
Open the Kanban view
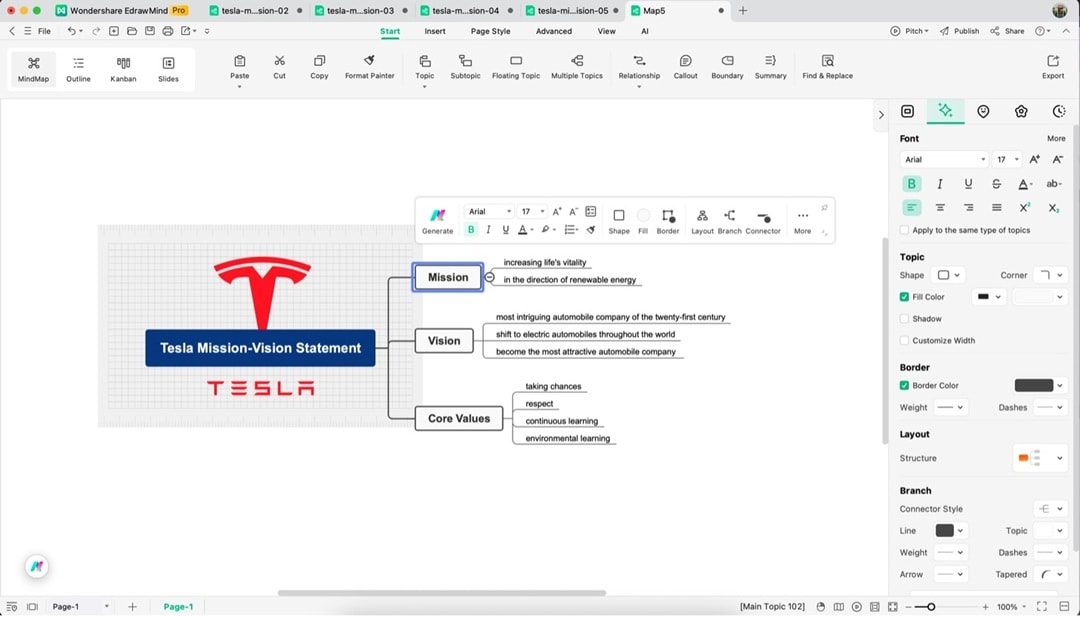pyautogui.click(x=123, y=68)
